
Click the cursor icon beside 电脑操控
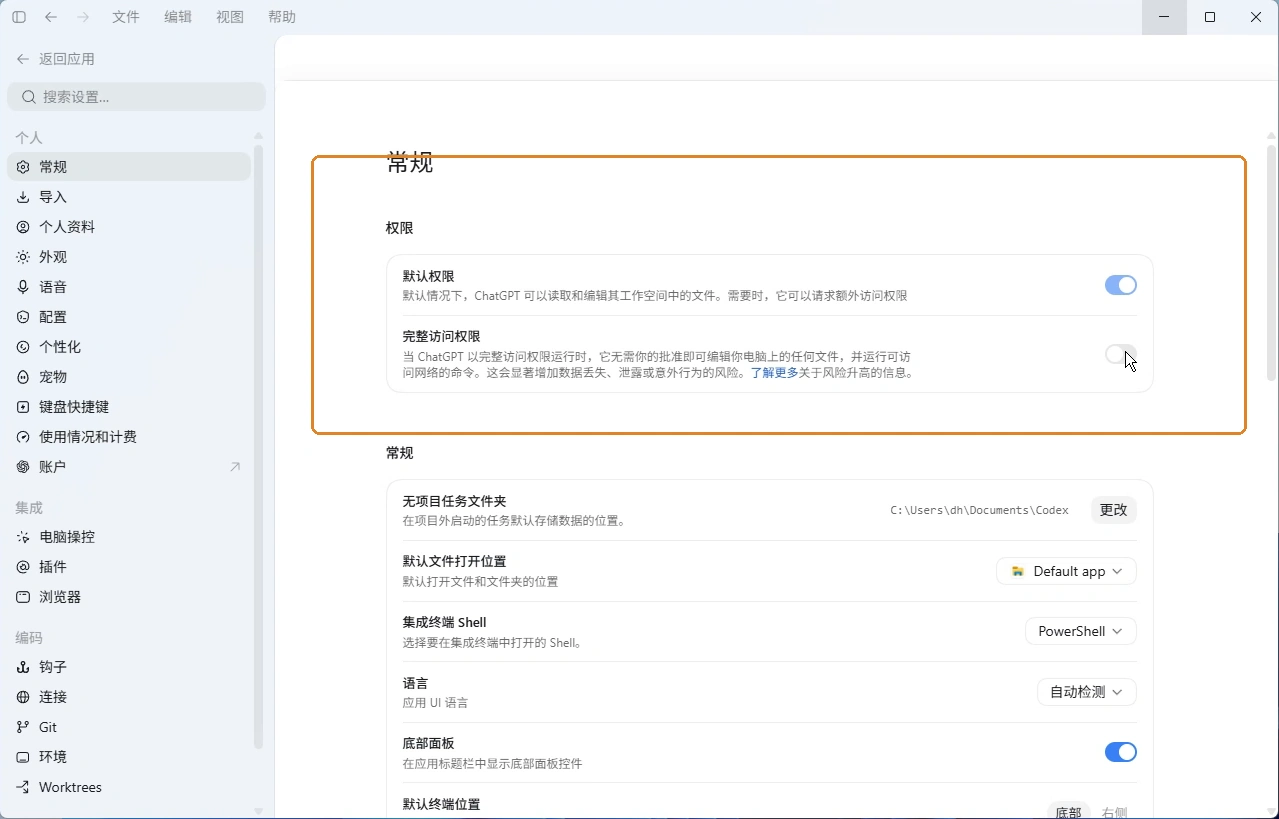[x=23, y=537]
